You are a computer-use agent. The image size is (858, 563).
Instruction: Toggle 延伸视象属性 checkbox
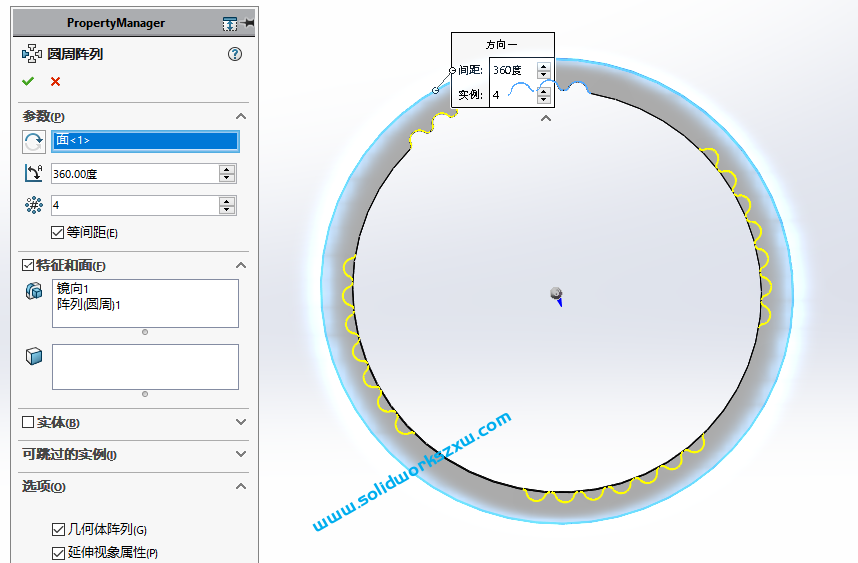pyautogui.click(x=58, y=553)
